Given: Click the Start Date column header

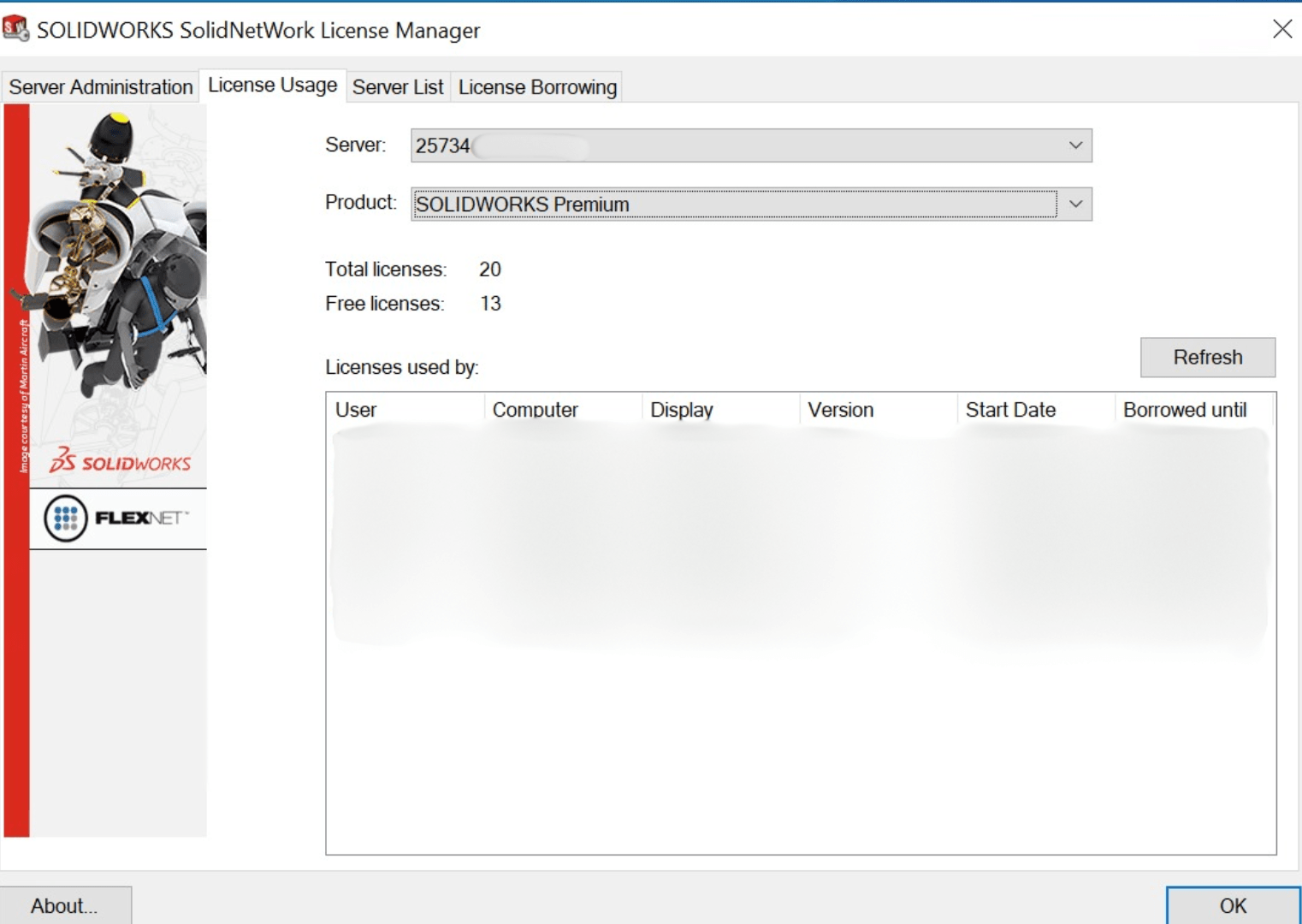Looking at the screenshot, I should coord(1031,409).
